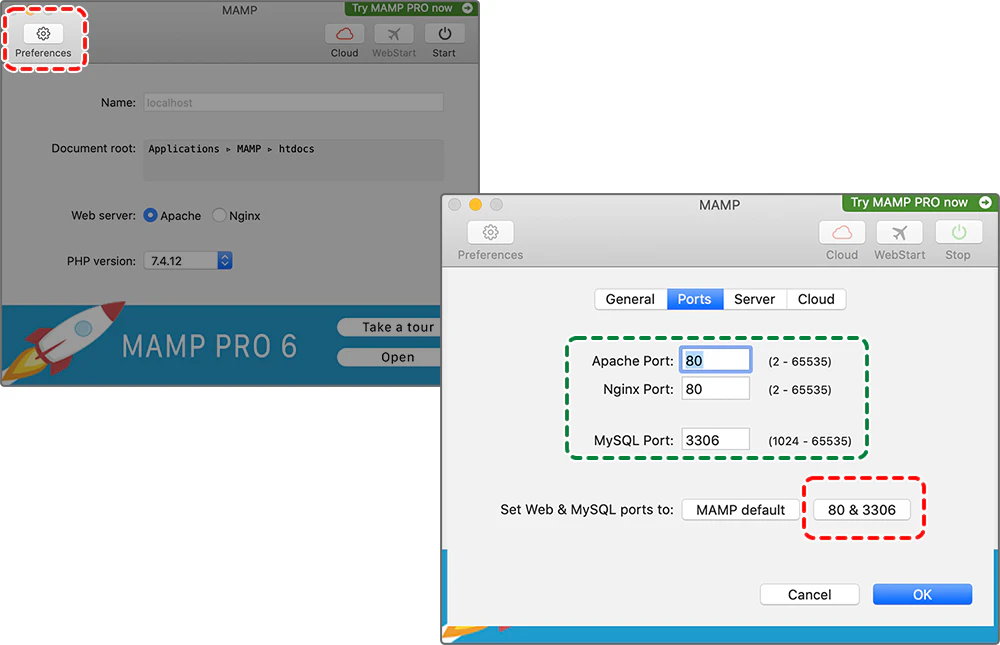Screen dimensions: 1000x645
Task: Click the Apache Port input field
Action: (x=716, y=360)
